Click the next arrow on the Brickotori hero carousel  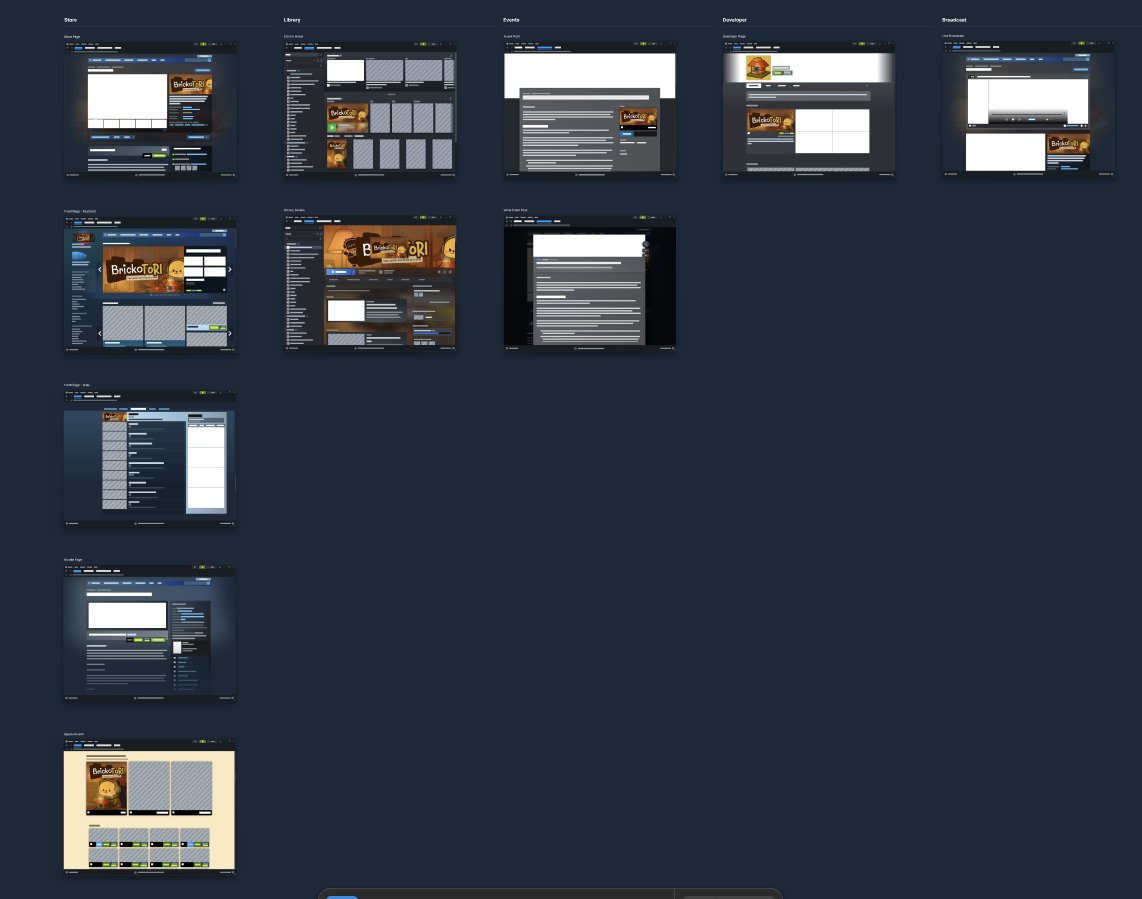230,270
